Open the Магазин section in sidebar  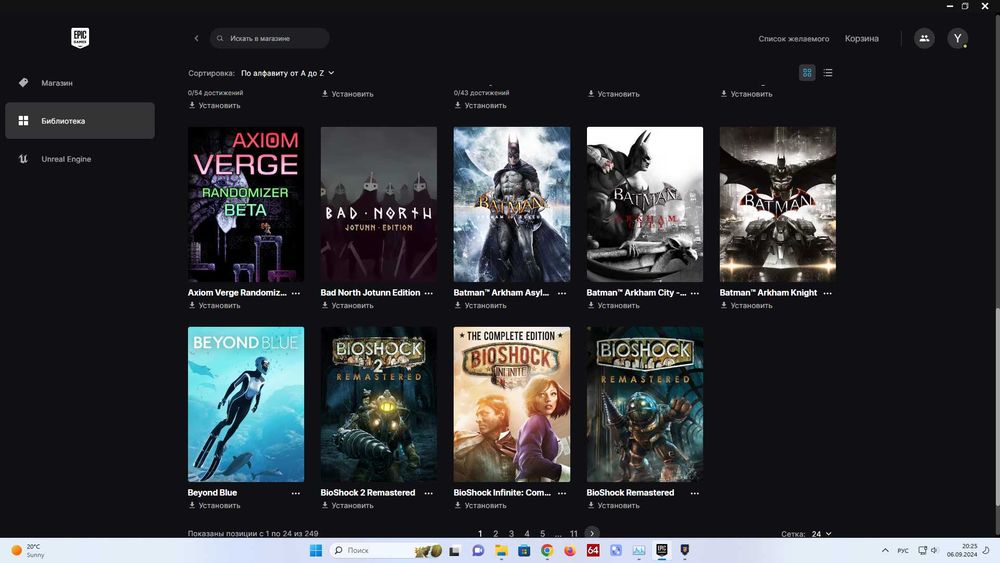[x=57, y=83]
